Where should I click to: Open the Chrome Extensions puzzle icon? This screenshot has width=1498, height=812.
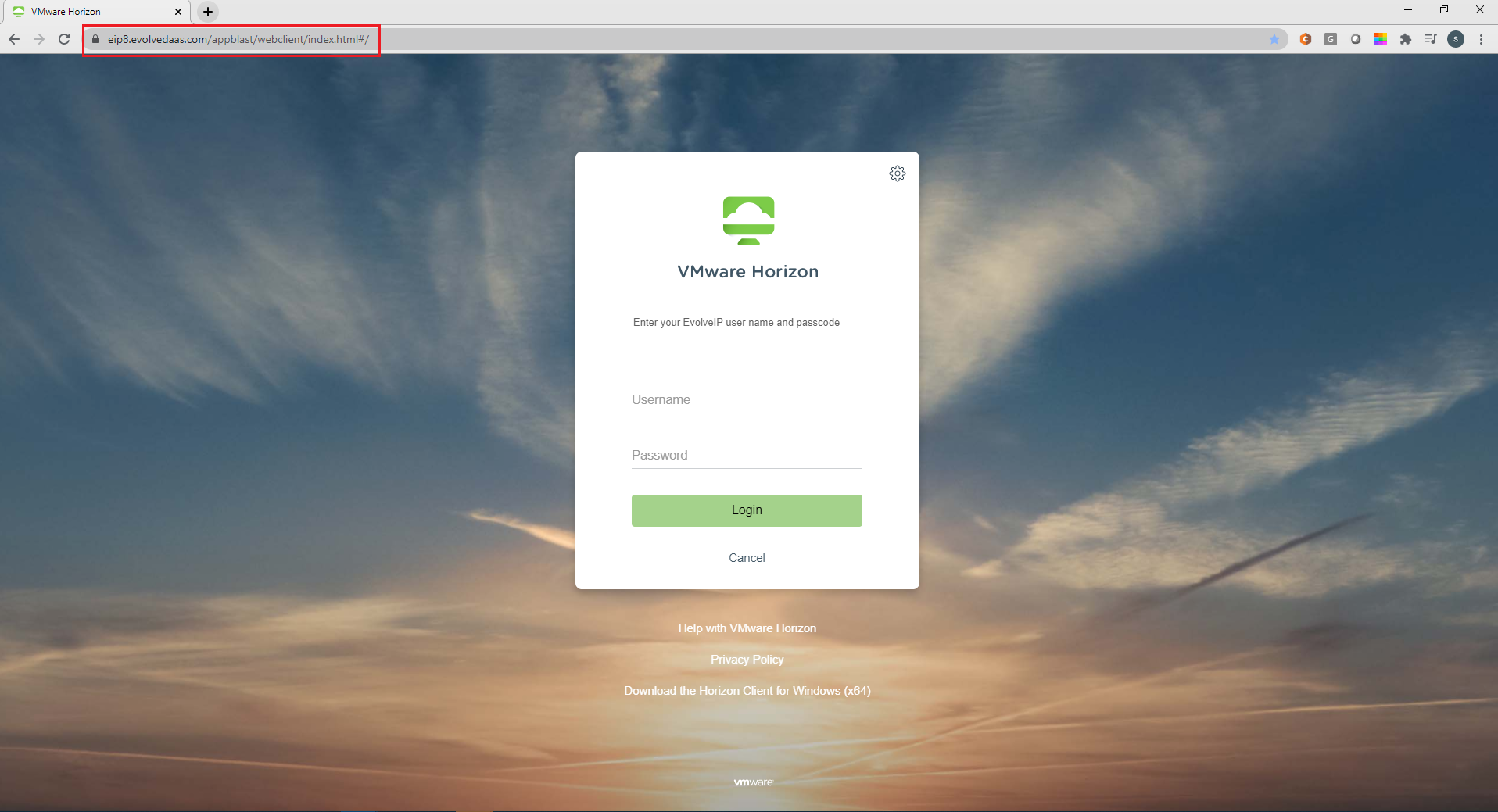[1406, 39]
